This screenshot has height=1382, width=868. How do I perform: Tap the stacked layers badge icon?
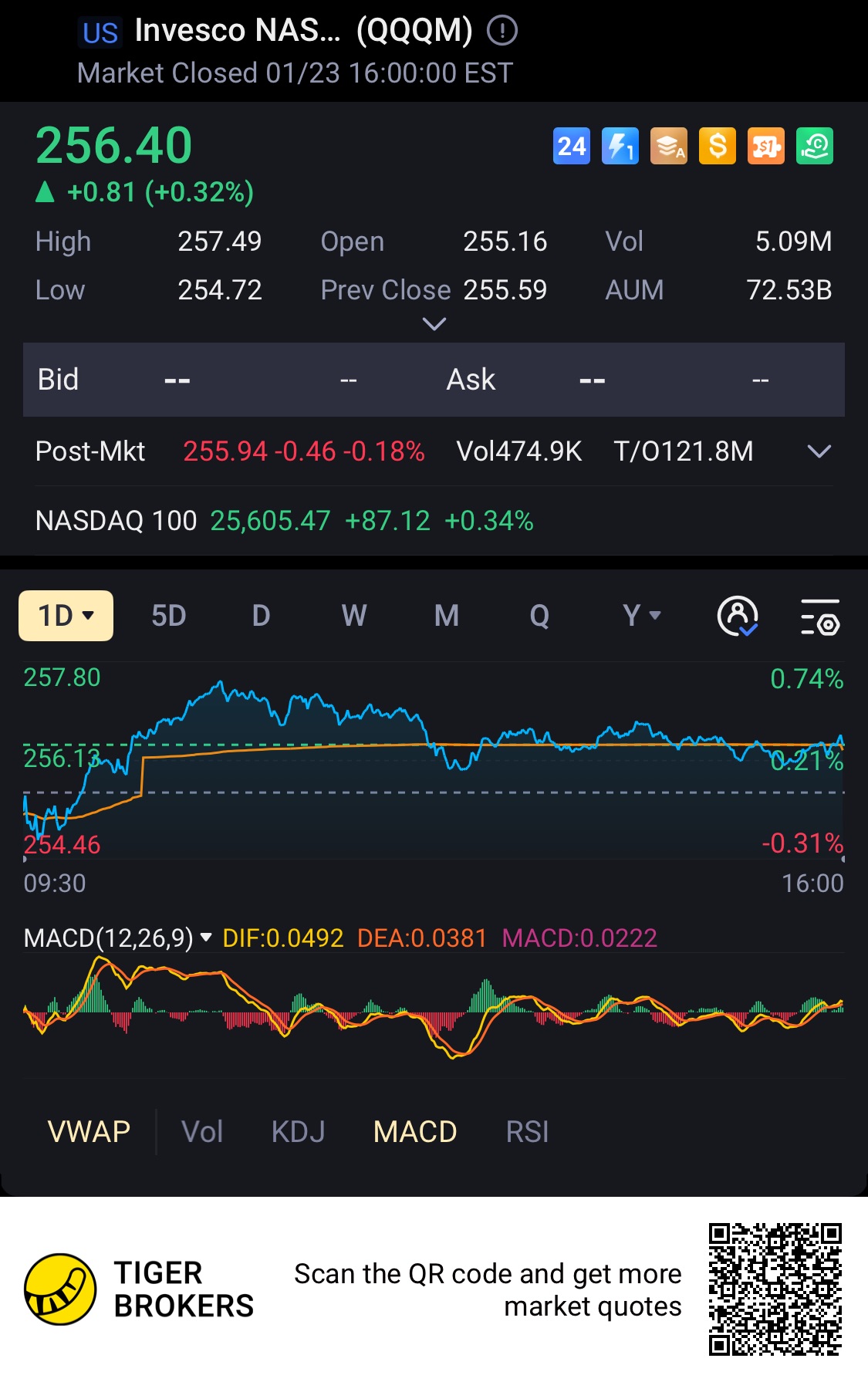coord(669,146)
